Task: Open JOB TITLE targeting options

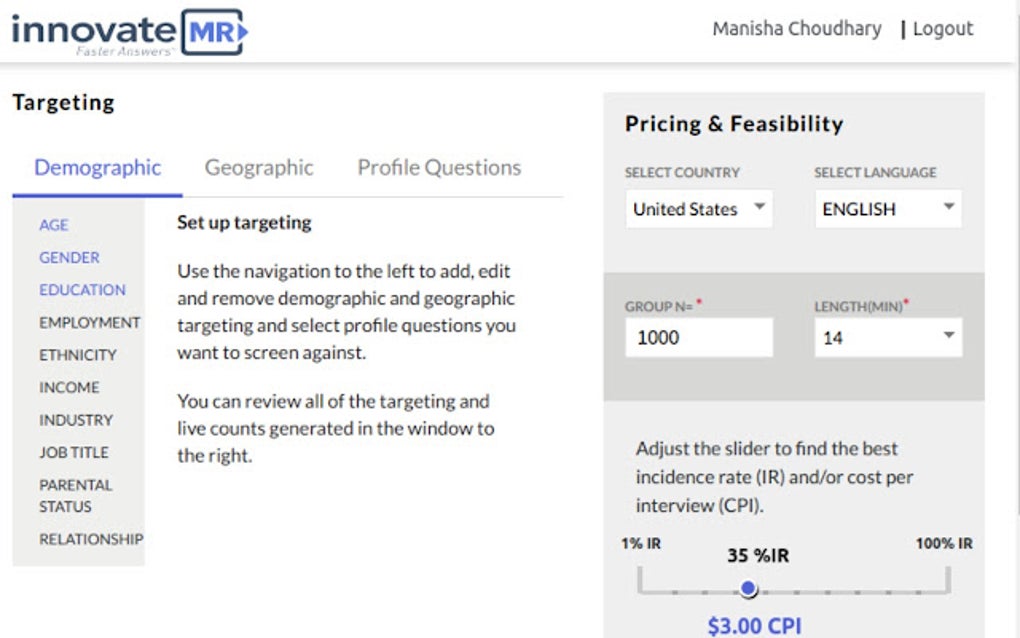Action: 74,452
